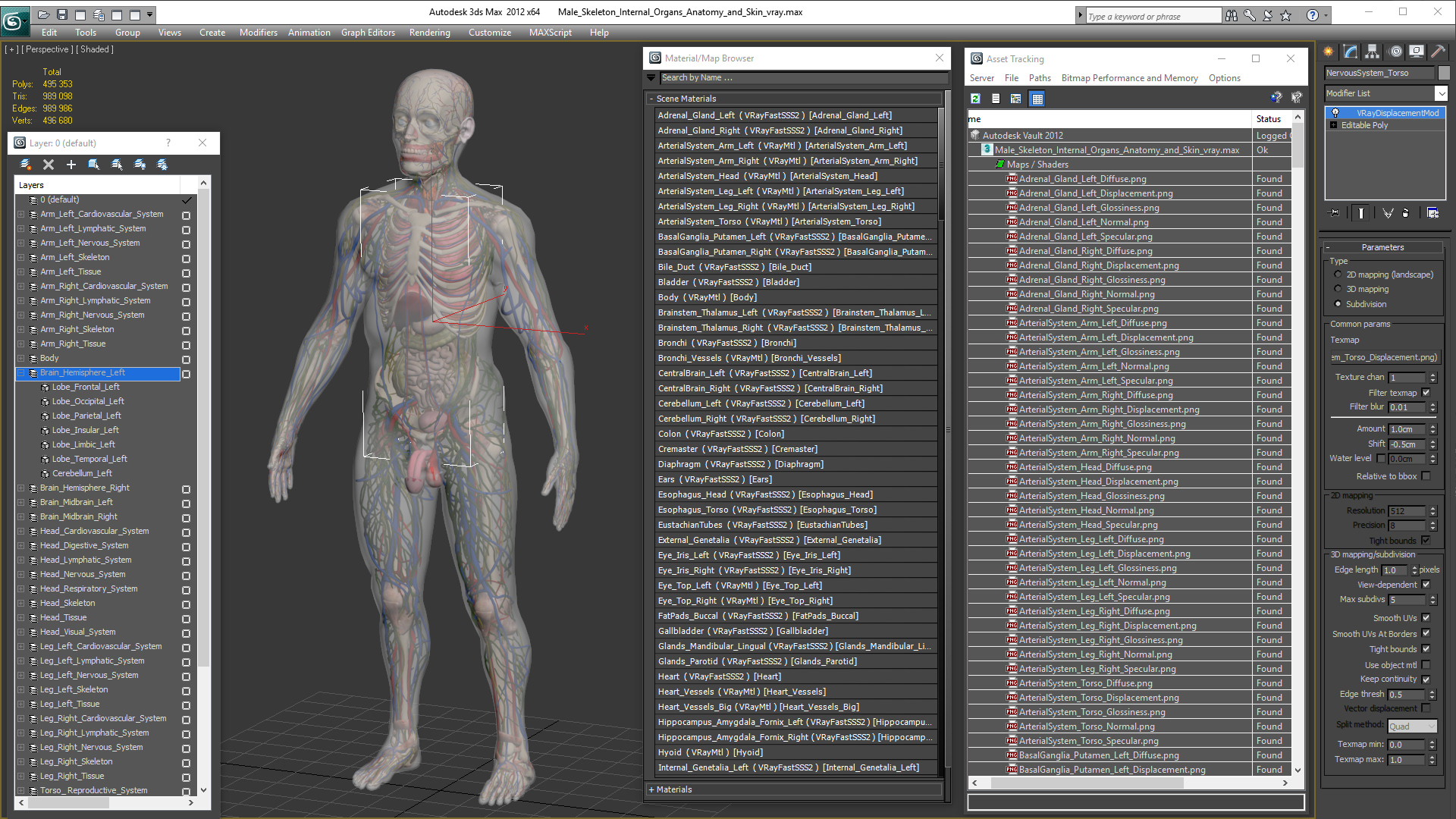Image resolution: width=1456 pixels, height=819 pixels.
Task: Click the [Perspective] viewport label
Action: (x=47, y=49)
